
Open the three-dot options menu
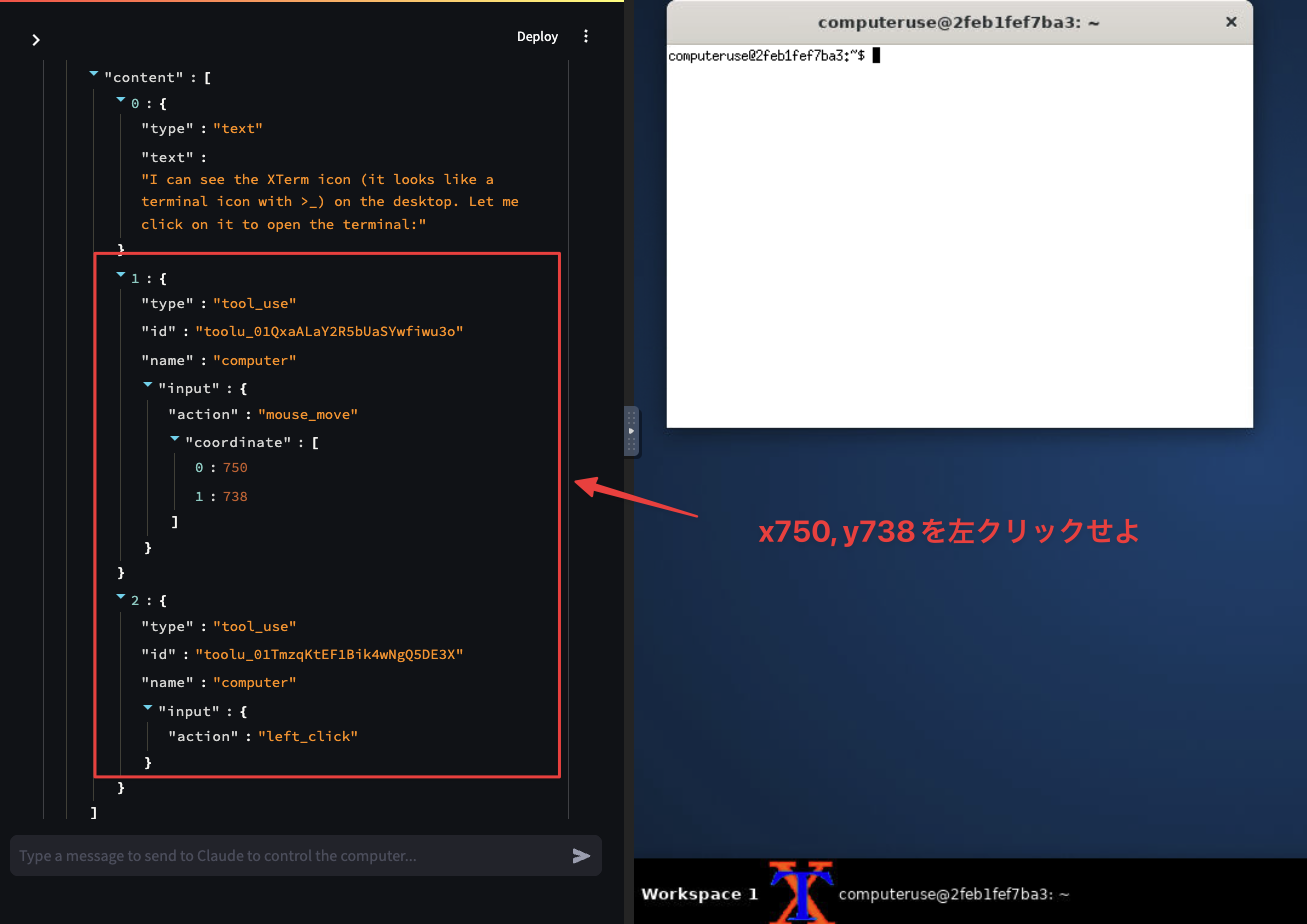(586, 36)
